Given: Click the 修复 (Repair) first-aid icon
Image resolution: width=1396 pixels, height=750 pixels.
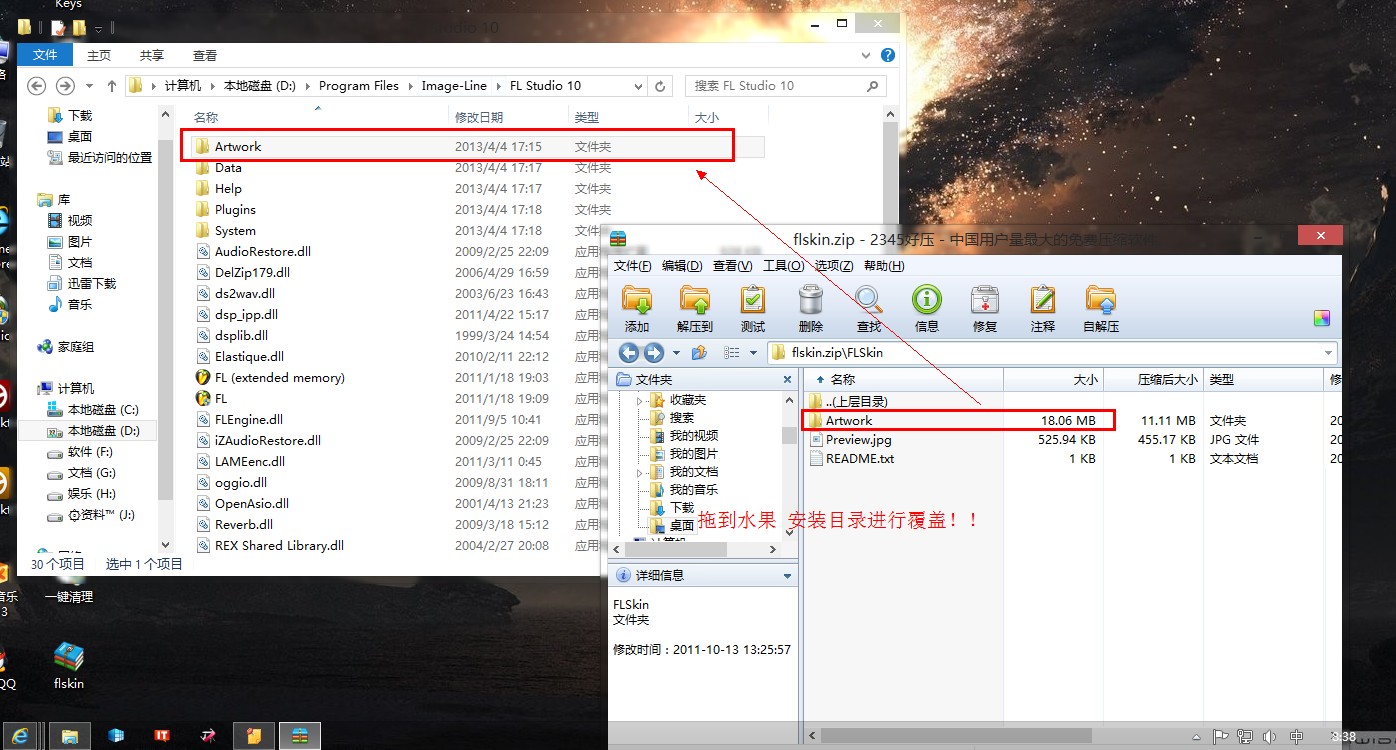Looking at the screenshot, I should pyautogui.click(x=984, y=299).
